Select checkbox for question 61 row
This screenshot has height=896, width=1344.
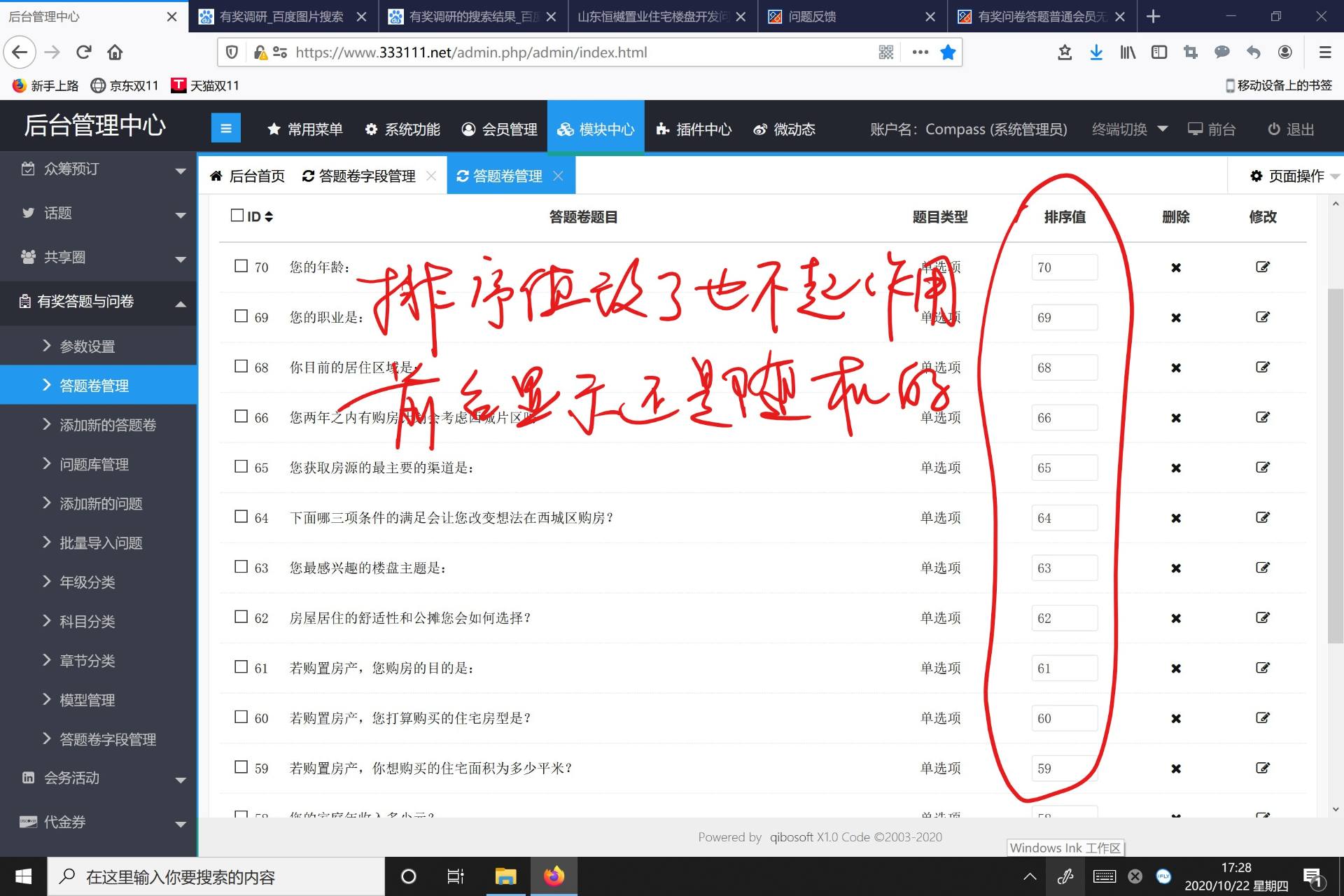click(x=241, y=667)
